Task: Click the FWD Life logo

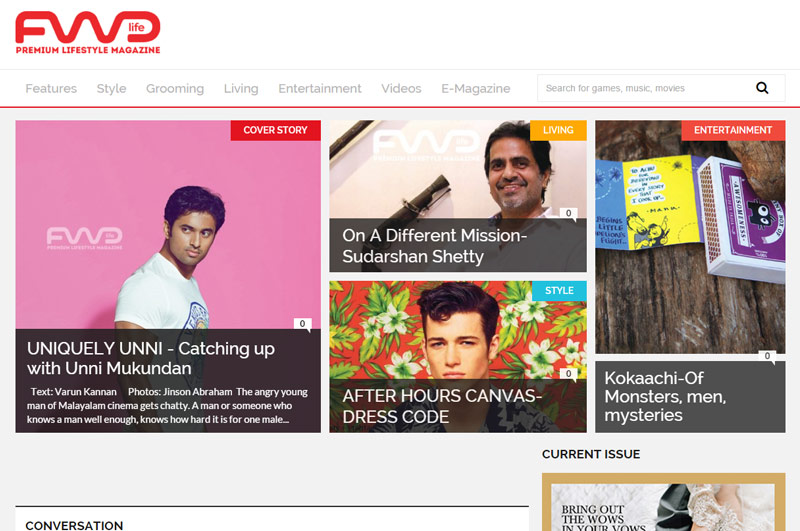Action: 88,33
